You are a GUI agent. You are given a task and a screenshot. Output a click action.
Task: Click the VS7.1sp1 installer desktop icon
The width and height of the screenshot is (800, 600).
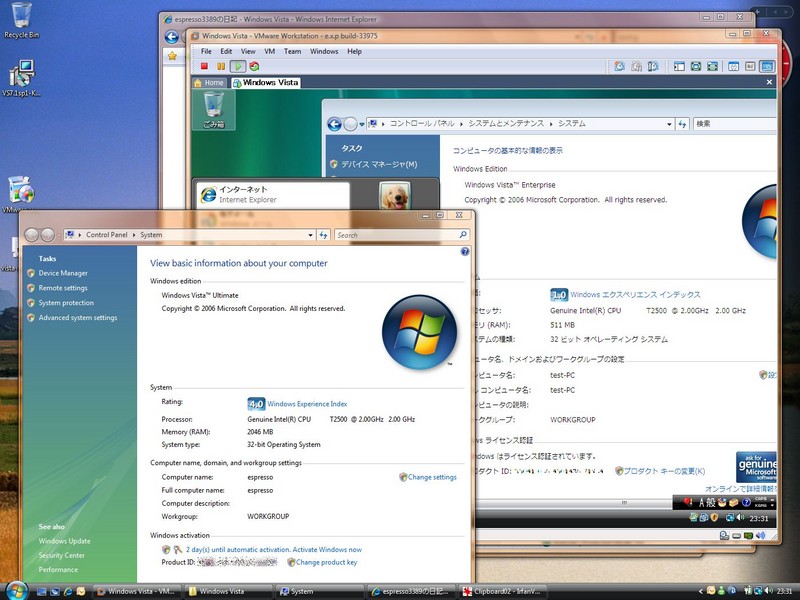point(21,78)
